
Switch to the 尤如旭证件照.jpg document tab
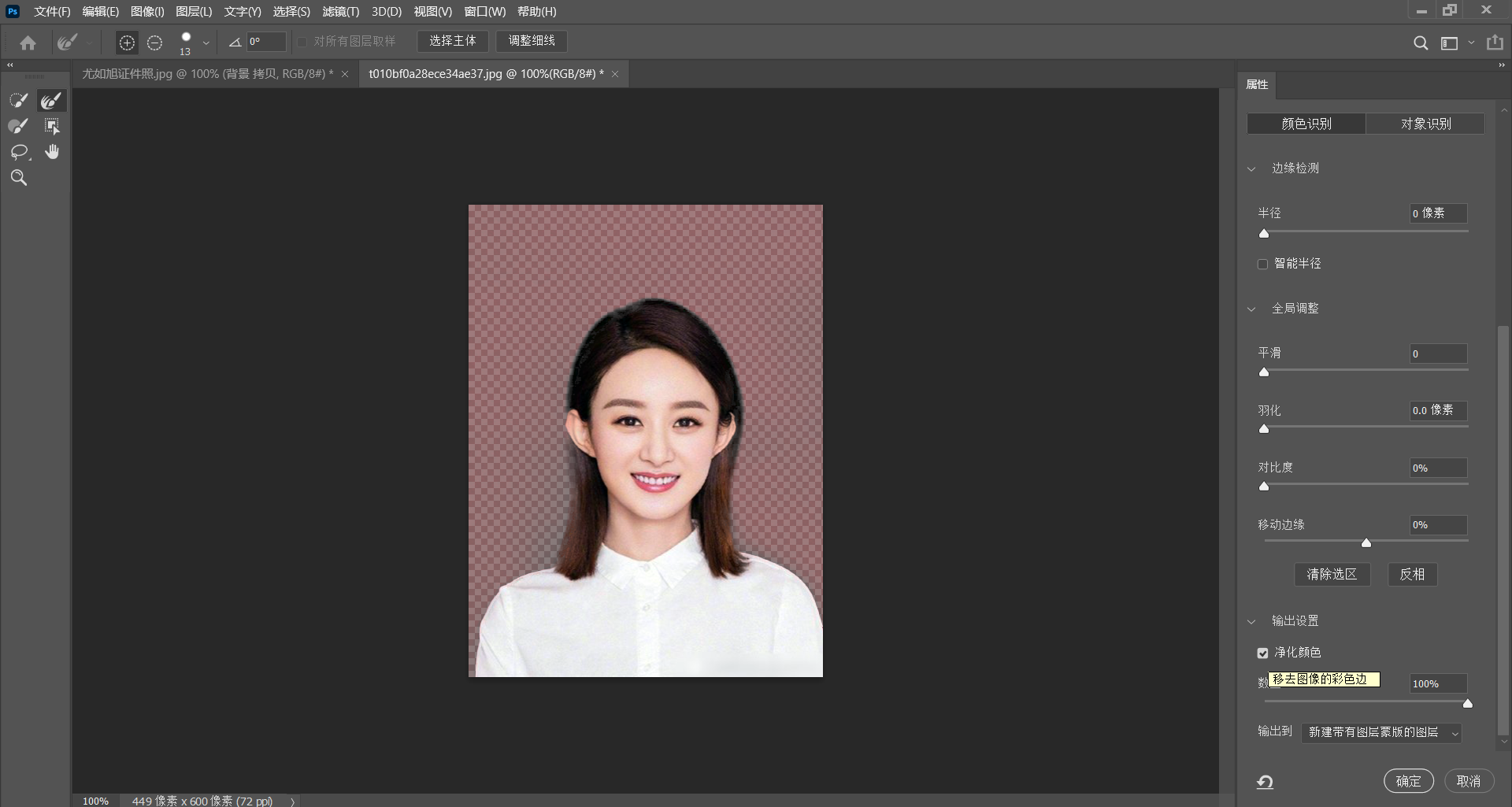(x=208, y=74)
